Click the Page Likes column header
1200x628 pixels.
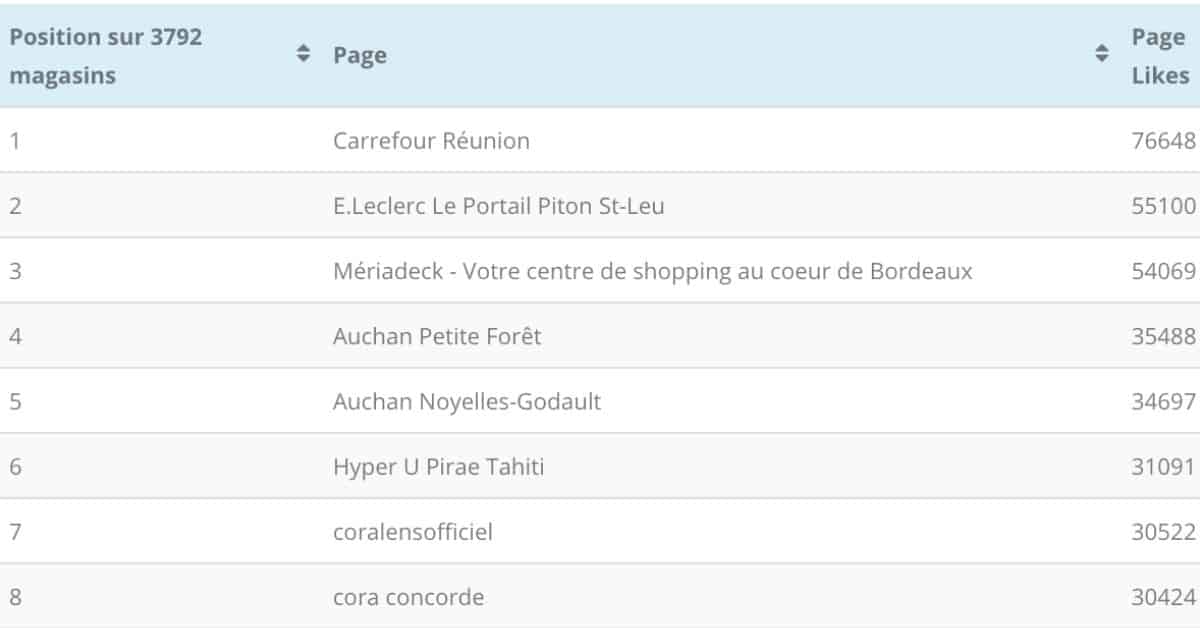point(1160,56)
